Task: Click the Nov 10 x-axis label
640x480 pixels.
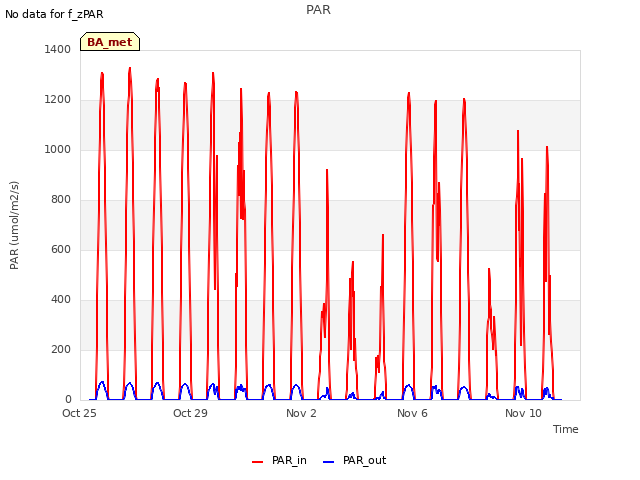Action: point(523,413)
